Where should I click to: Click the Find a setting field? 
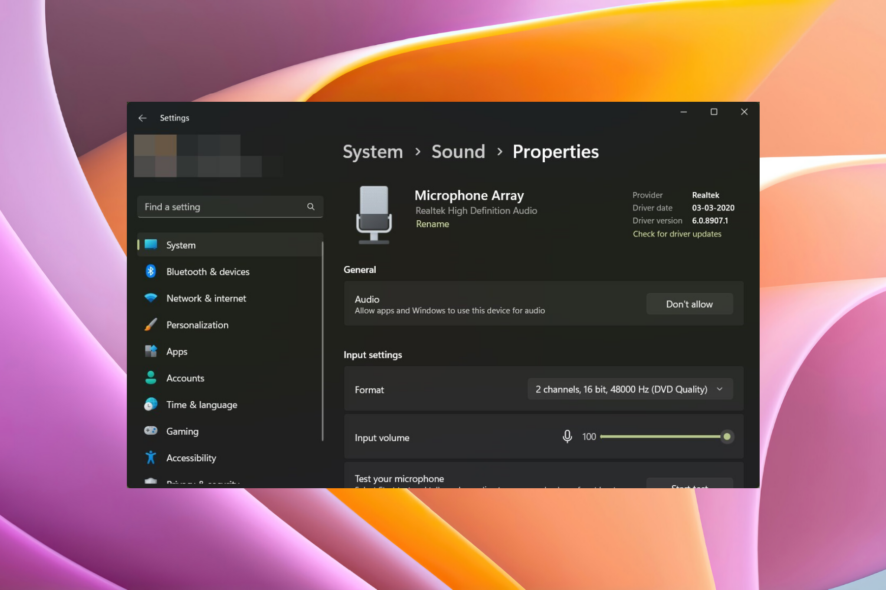[230, 207]
